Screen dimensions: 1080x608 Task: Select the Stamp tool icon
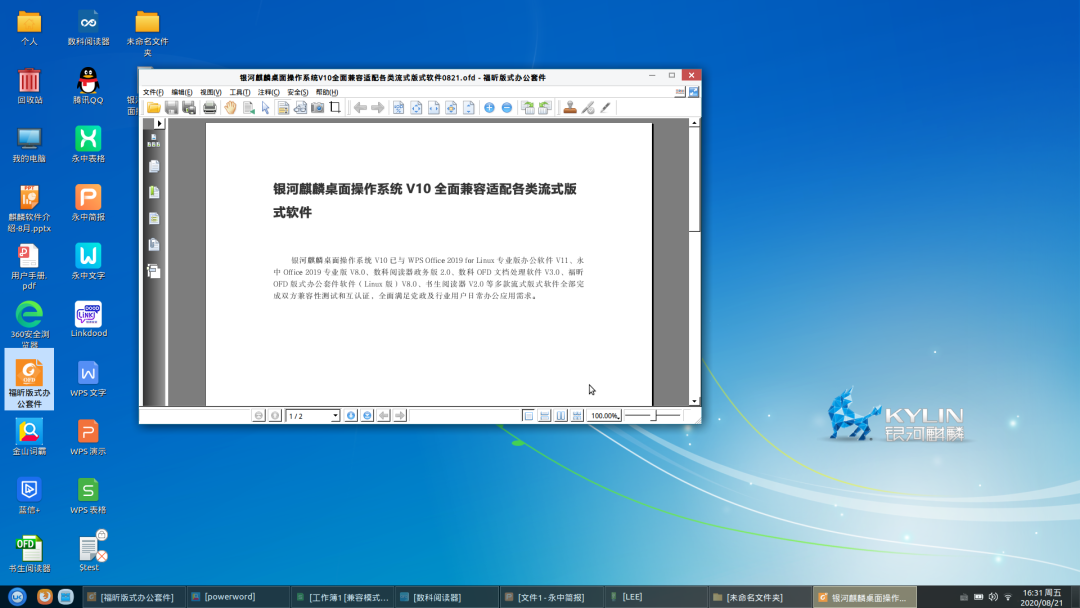click(x=570, y=107)
